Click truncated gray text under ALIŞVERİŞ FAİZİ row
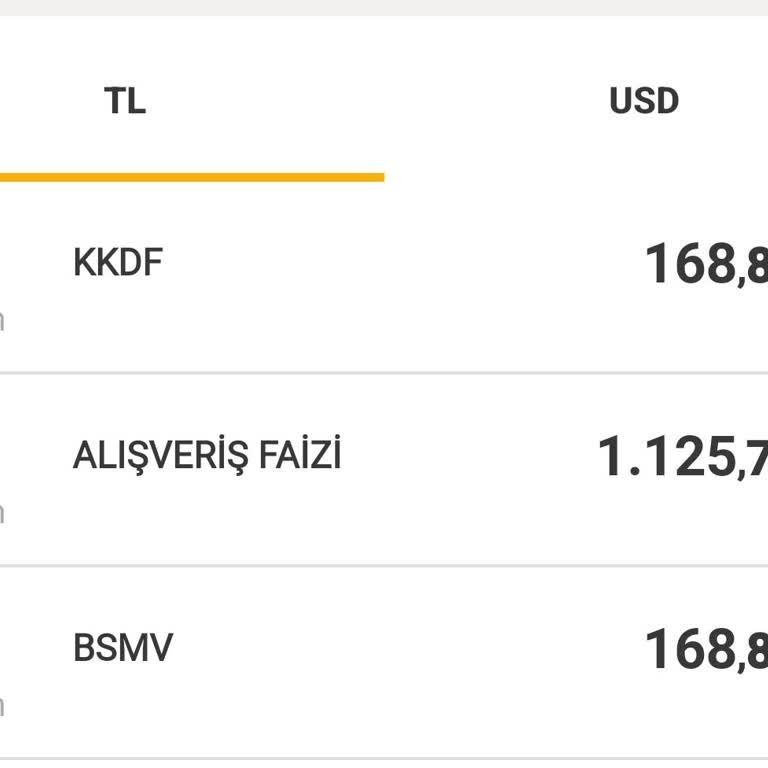 click(x=2, y=514)
